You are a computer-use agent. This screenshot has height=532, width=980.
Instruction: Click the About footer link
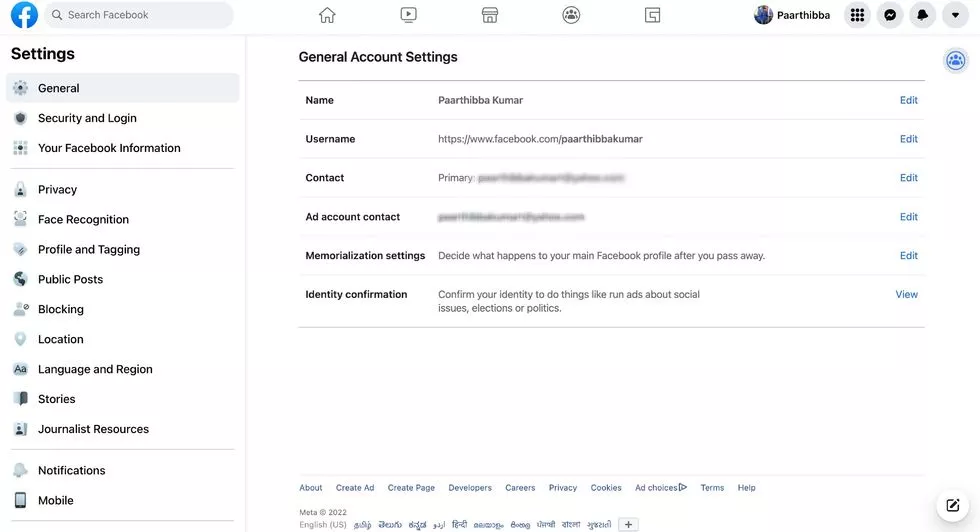[x=311, y=488]
